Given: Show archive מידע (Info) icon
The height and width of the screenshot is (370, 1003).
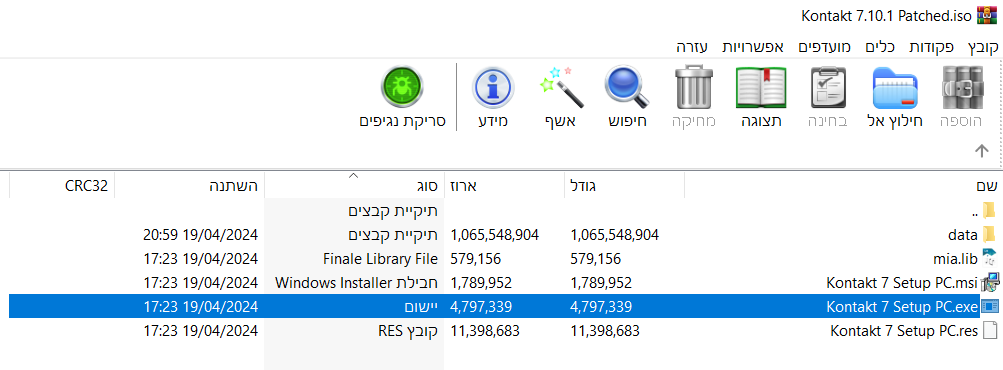Looking at the screenshot, I should point(493,88).
